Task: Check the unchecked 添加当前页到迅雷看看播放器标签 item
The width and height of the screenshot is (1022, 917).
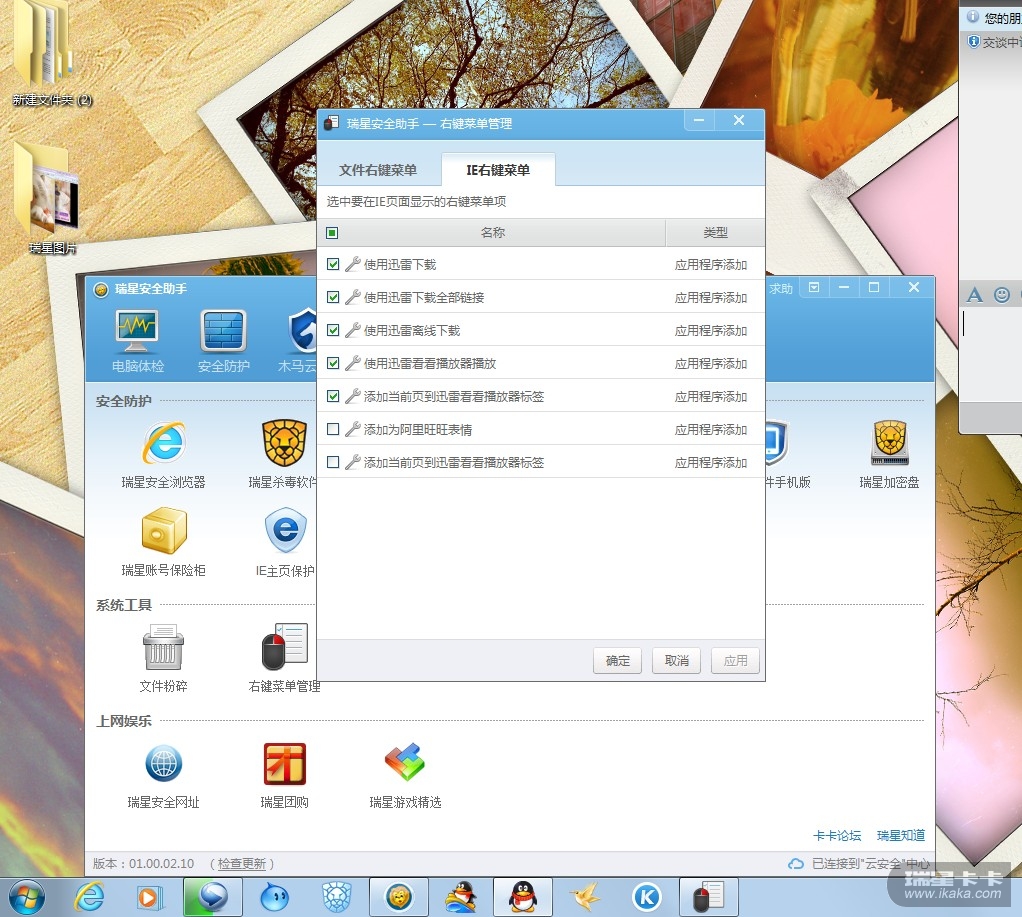Action: [x=332, y=462]
